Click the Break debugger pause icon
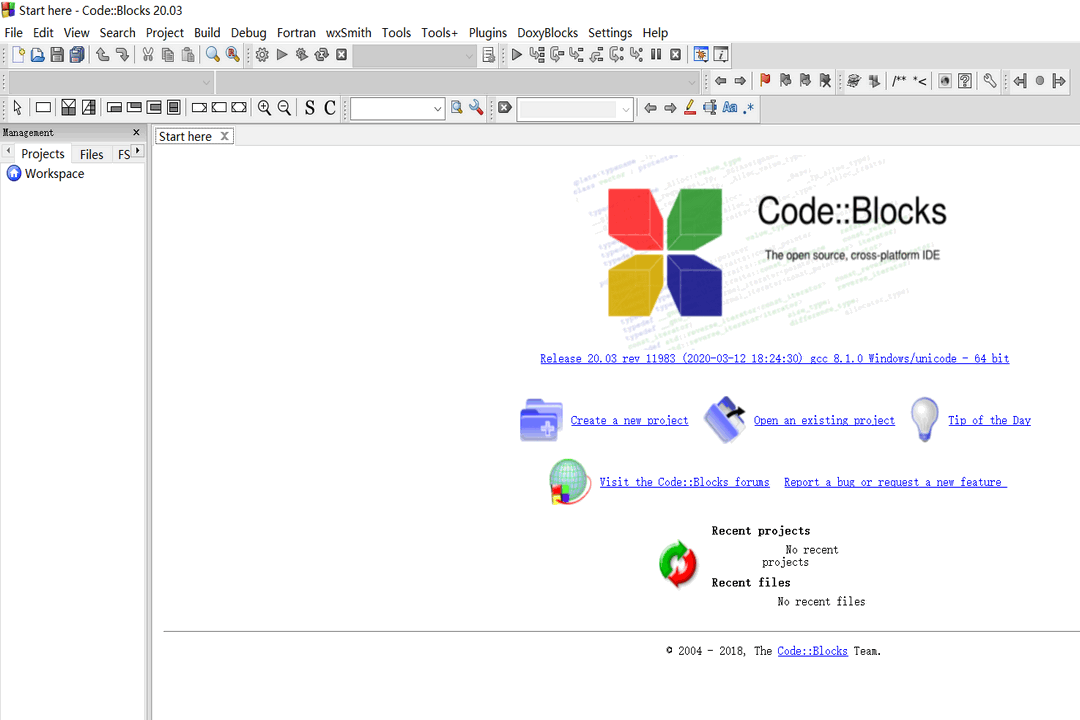Image resolution: width=1080 pixels, height=720 pixels. (x=656, y=54)
